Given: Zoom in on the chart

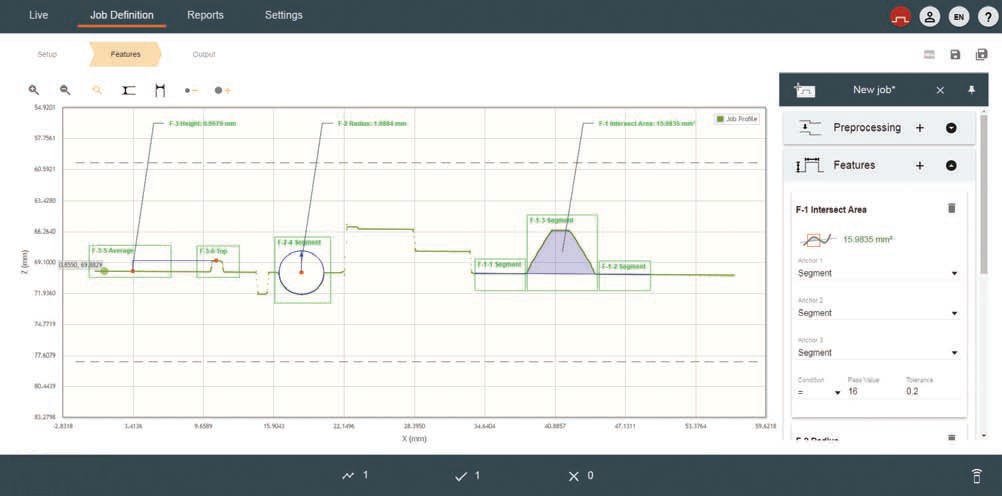Looking at the screenshot, I should [x=34, y=90].
